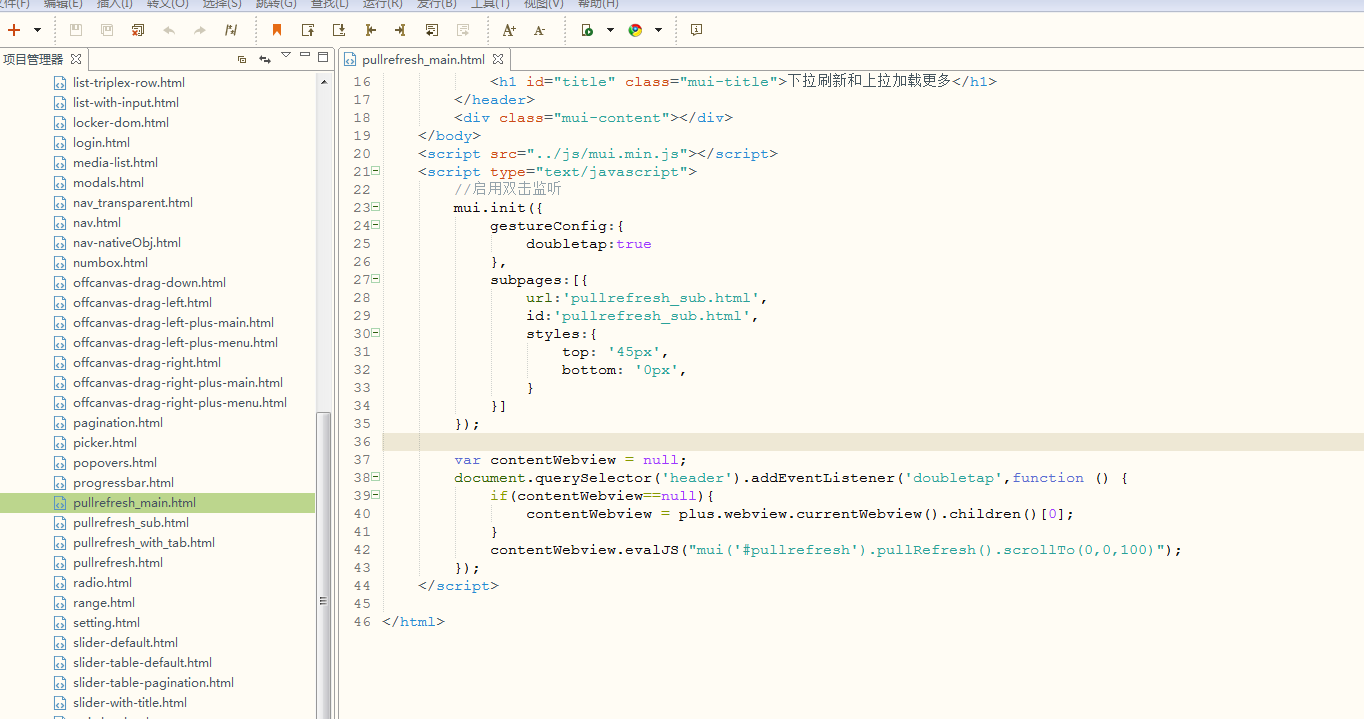Minimize the project manager panel
Image resolution: width=1364 pixels, height=719 pixels.
(x=305, y=56)
